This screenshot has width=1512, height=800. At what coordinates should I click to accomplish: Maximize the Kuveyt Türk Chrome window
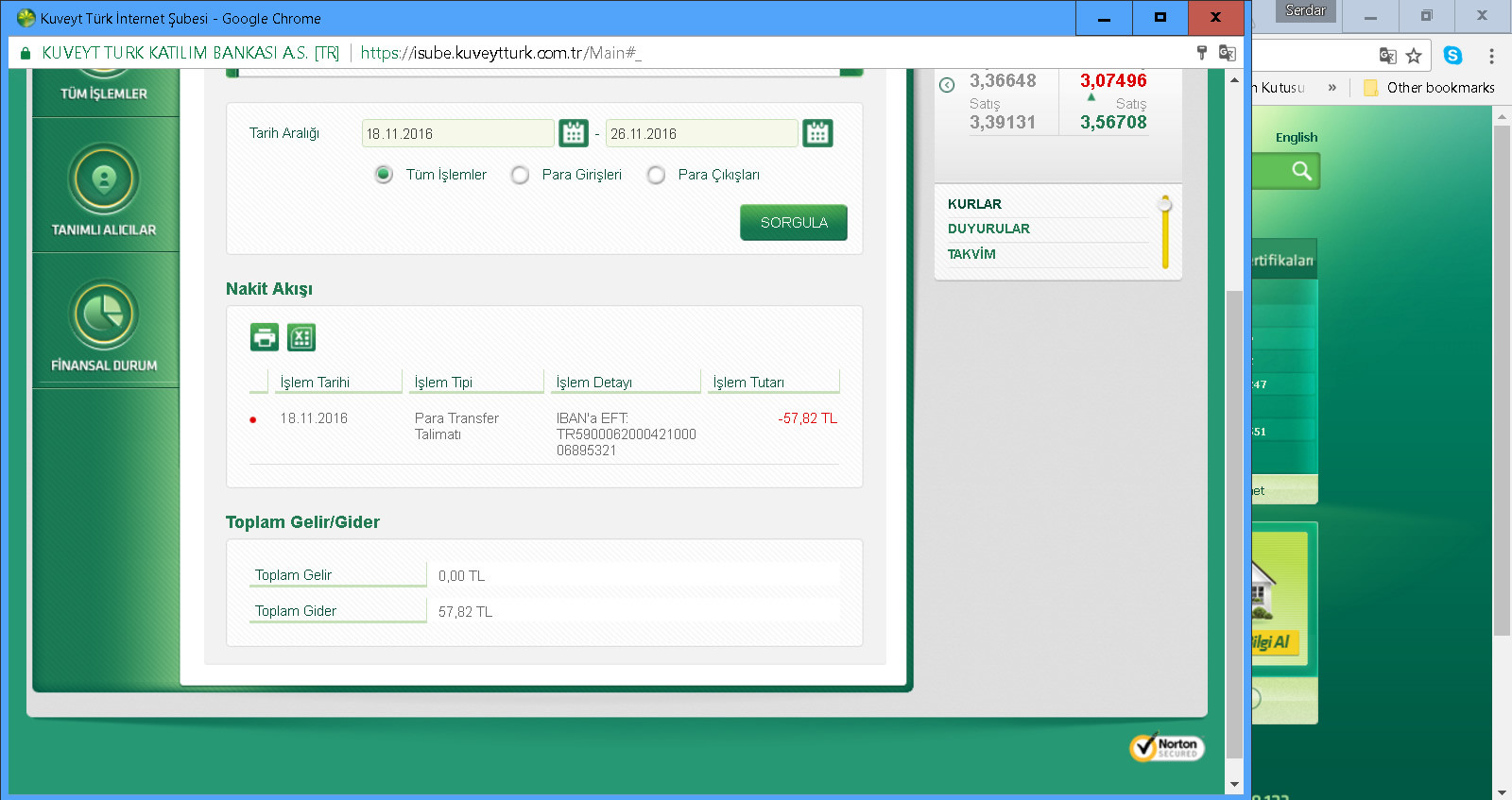(x=1160, y=18)
